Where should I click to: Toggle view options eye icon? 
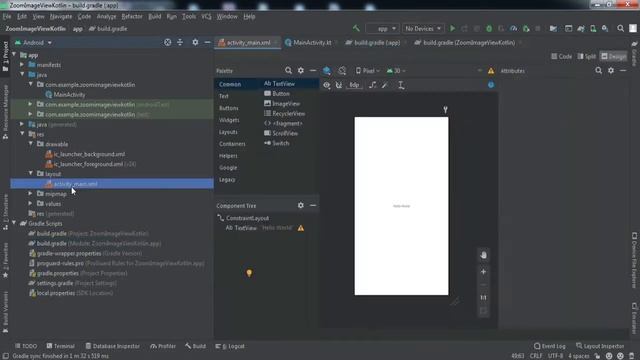pyautogui.click(x=327, y=85)
